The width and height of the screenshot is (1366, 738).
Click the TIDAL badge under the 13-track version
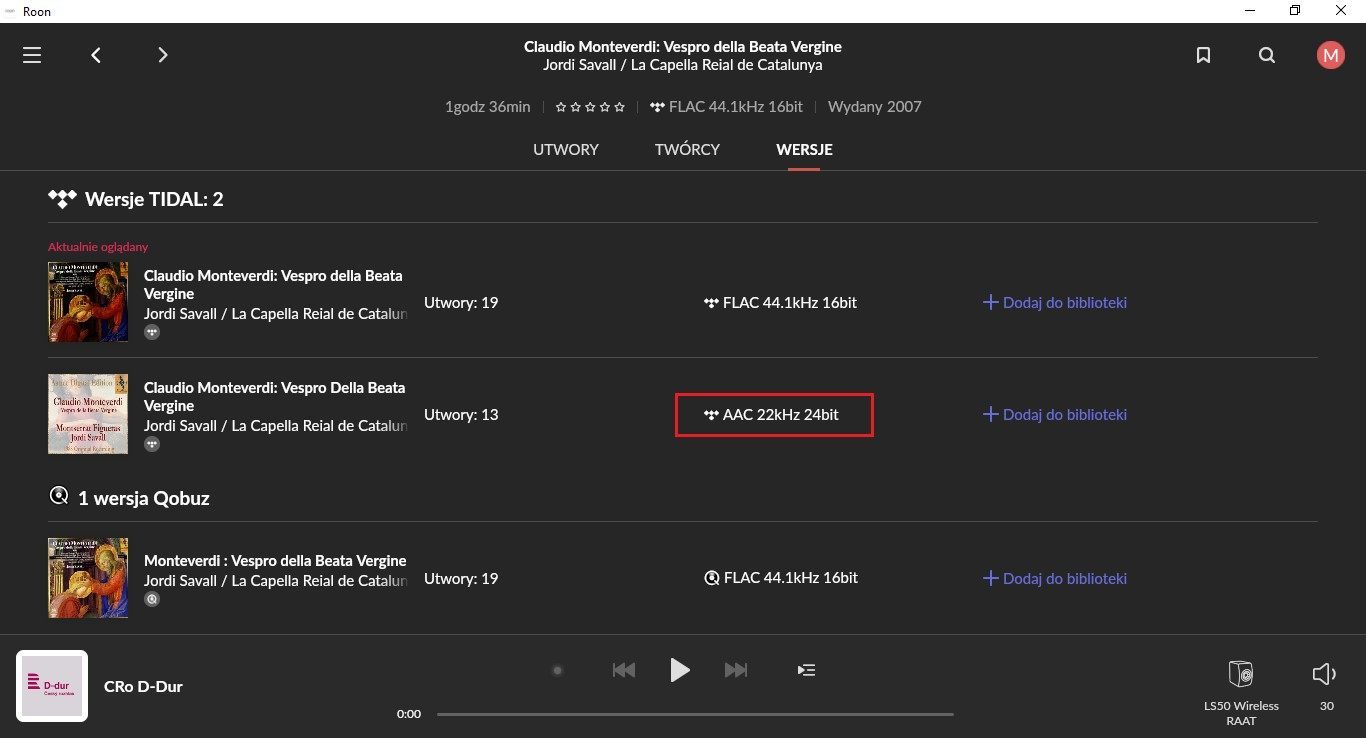pyautogui.click(x=152, y=444)
